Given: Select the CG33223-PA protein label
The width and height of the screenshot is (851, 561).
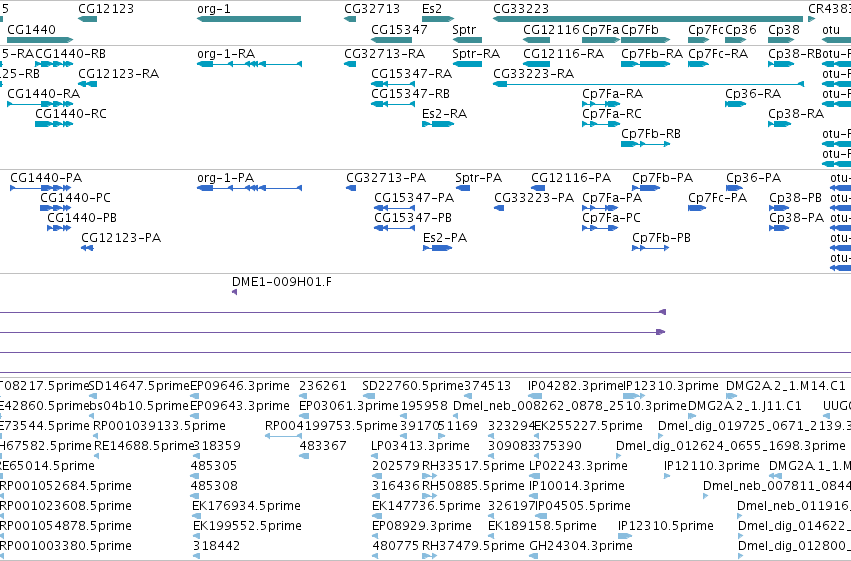Looking at the screenshot, I should point(534,198).
